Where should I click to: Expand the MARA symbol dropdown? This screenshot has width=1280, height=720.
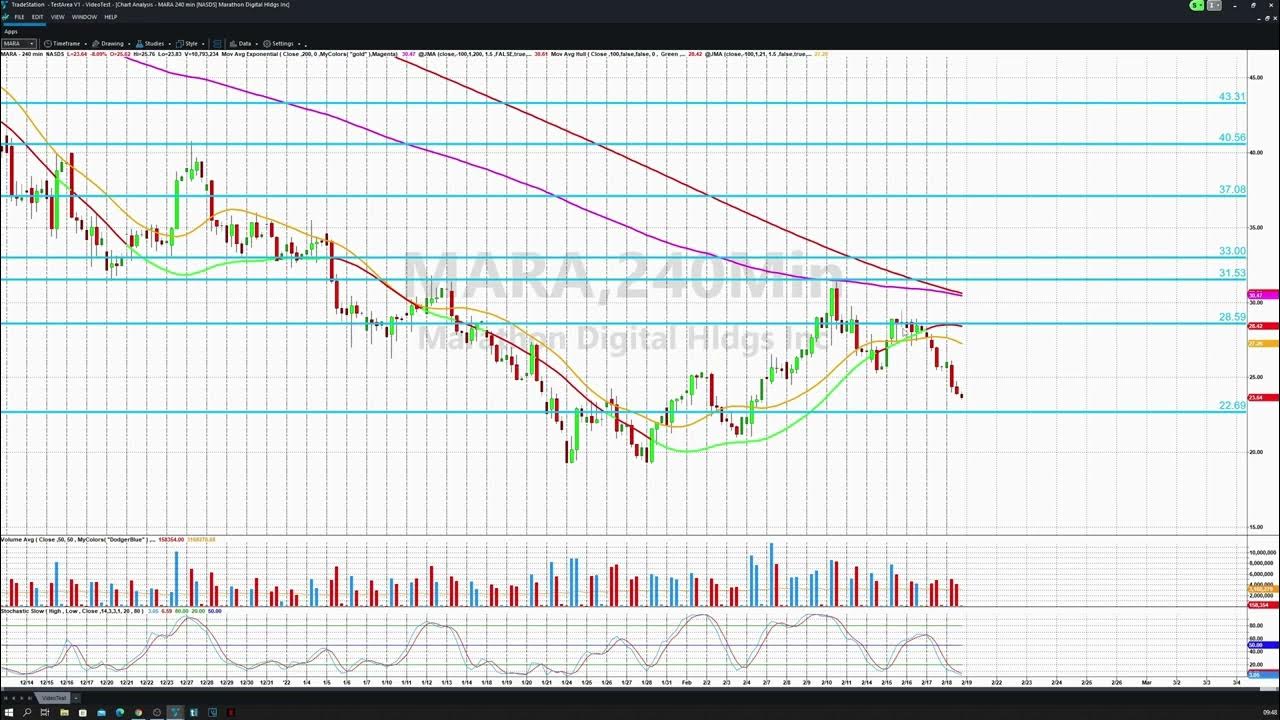click(32, 44)
